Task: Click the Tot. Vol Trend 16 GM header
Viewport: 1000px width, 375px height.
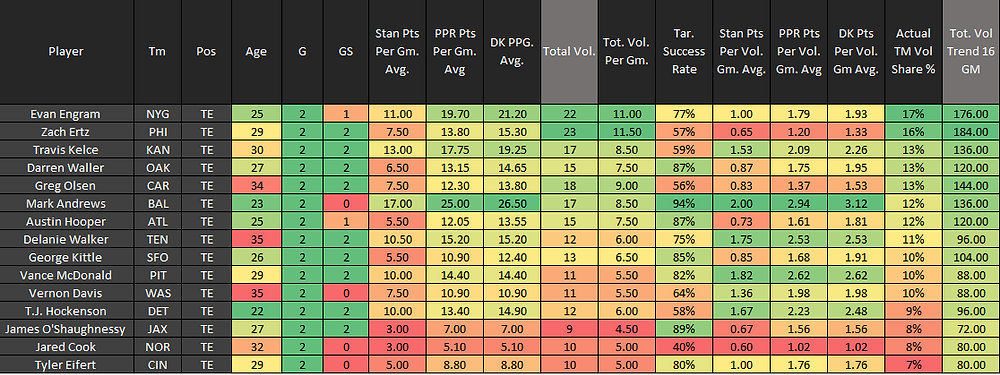Action: coord(971,52)
